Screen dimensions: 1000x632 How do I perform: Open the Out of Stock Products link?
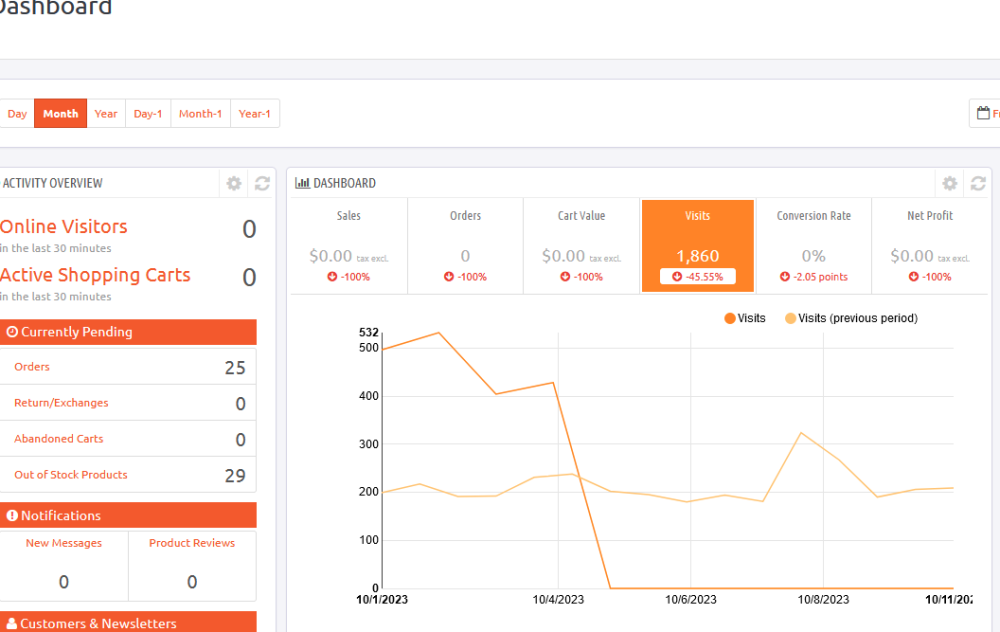(x=71, y=475)
